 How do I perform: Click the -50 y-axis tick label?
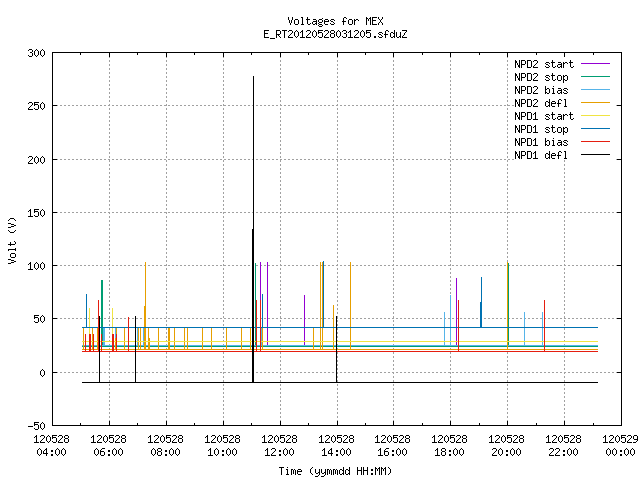[x=36, y=426]
